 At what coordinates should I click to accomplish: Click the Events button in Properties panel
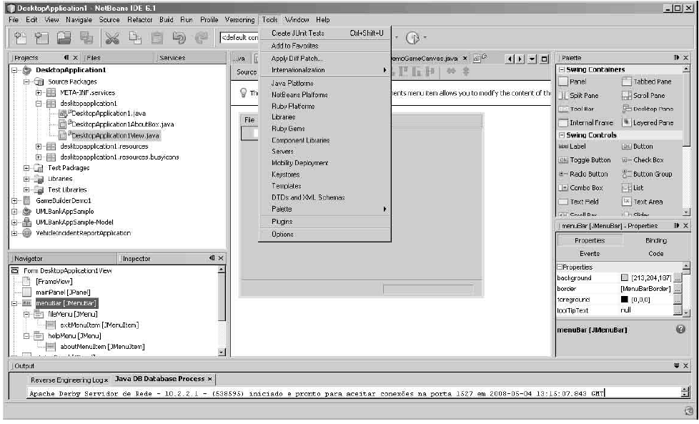click(x=589, y=254)
